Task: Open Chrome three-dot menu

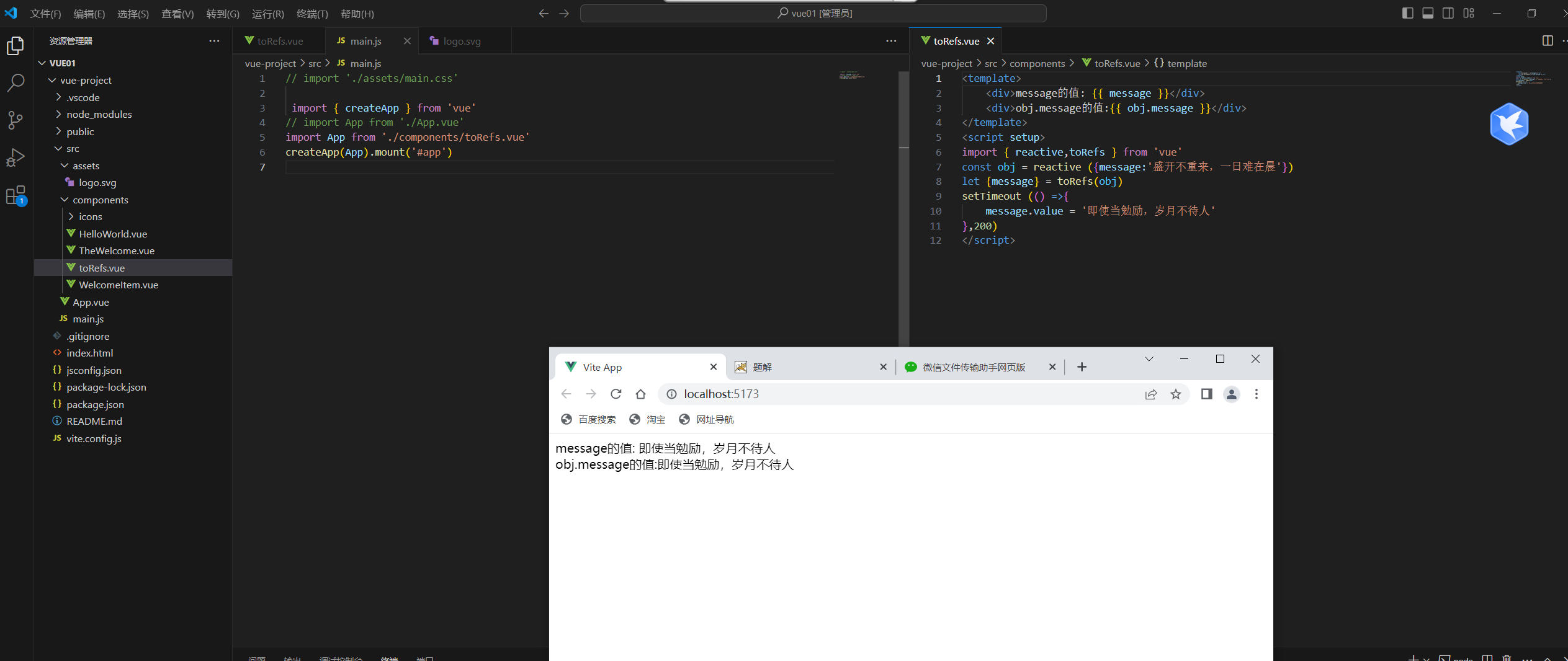Action: pos(1257,394)
